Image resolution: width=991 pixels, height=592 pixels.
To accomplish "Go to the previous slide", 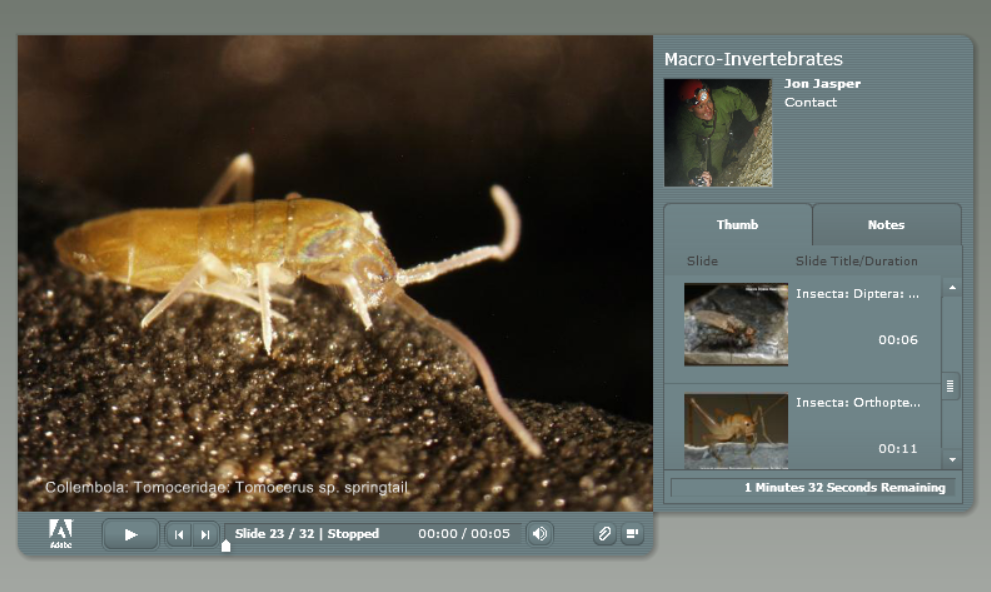I will 179,534.
